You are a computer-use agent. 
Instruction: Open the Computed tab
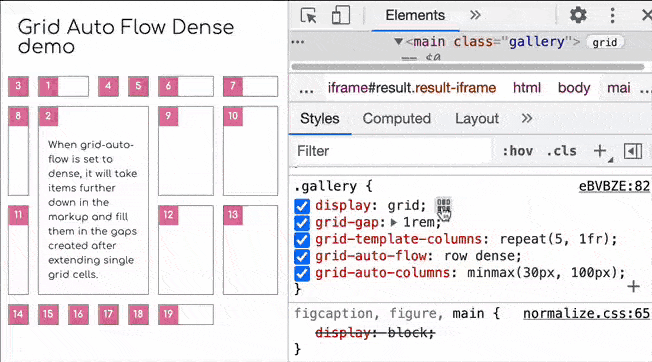(397, 118)
